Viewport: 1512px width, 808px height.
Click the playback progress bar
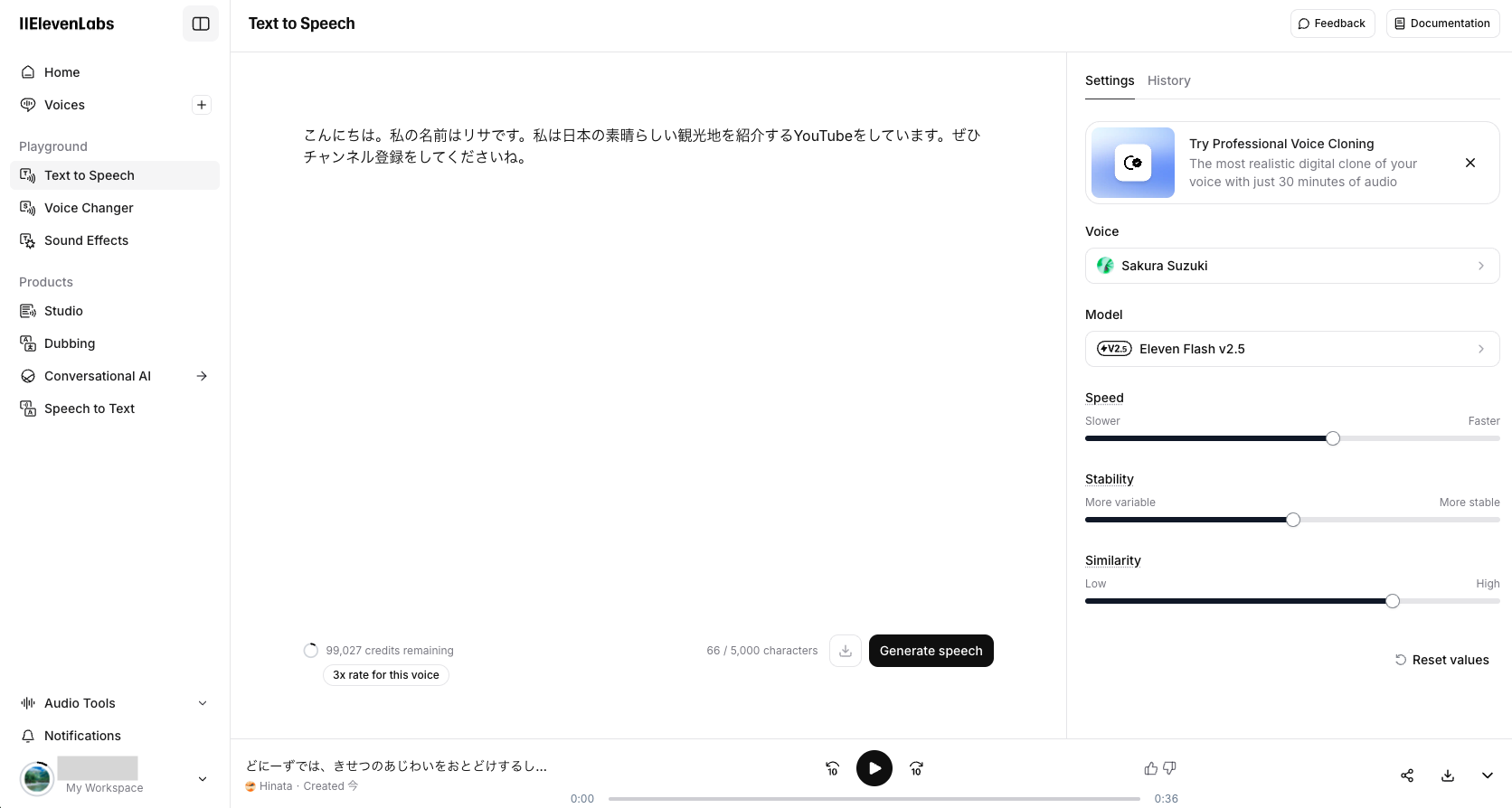(874, 799)
